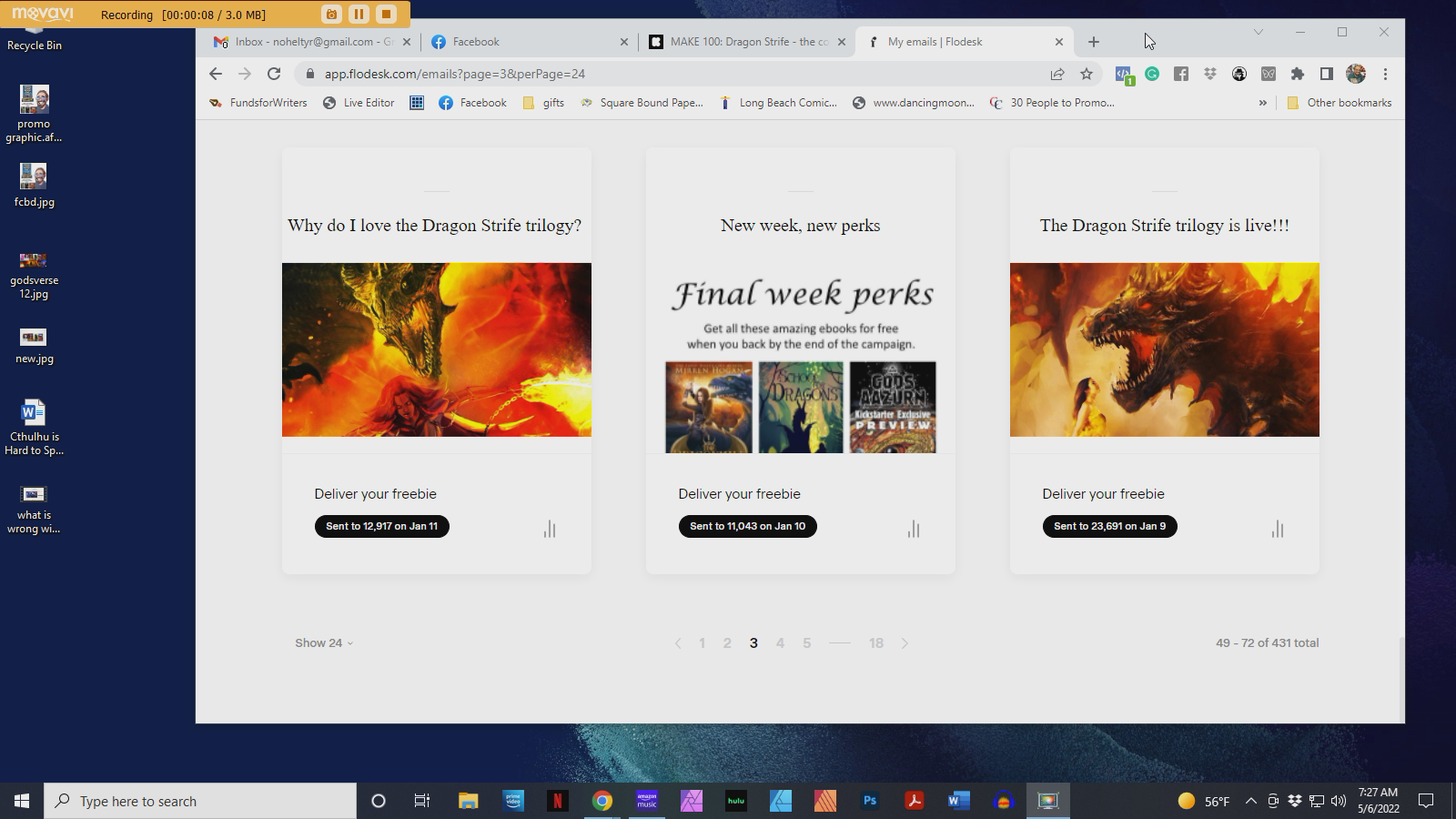The width and height of the screenshot is (1456, 819).
Task: Jump to page 18 of emails
Action: pyautogui.click(x=876, y=643)
